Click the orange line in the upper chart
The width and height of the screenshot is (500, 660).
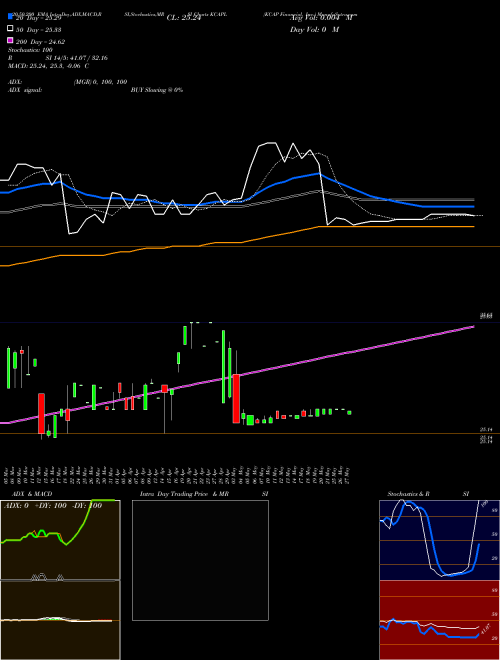click(237, 243)
